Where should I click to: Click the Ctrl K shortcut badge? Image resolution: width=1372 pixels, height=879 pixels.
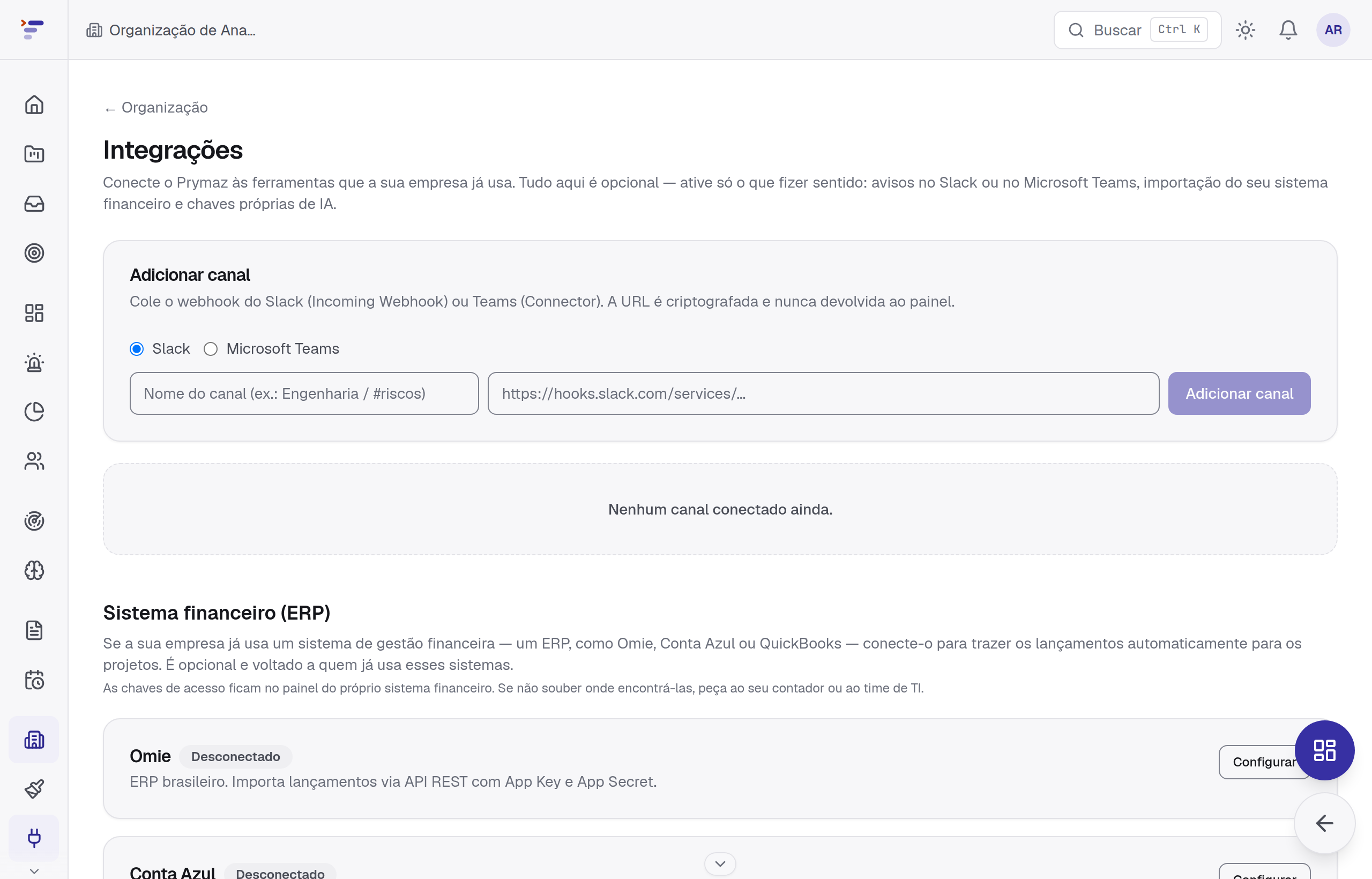tap(1179, 29)
